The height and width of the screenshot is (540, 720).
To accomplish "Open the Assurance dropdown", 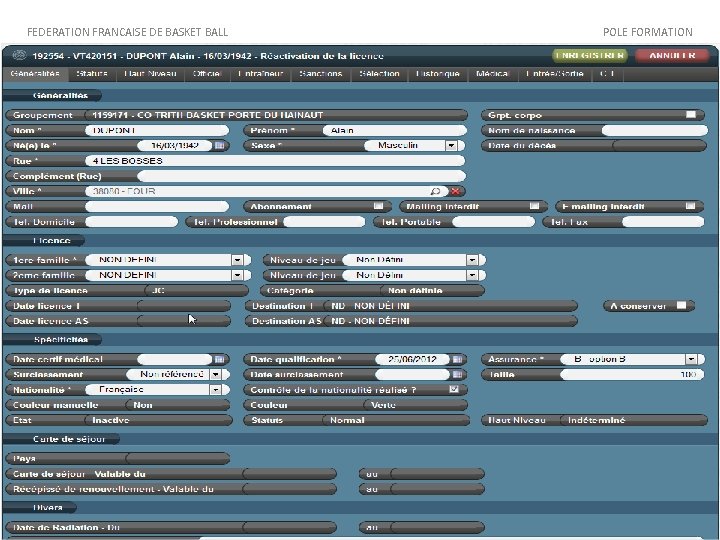I will click(691, 359).
